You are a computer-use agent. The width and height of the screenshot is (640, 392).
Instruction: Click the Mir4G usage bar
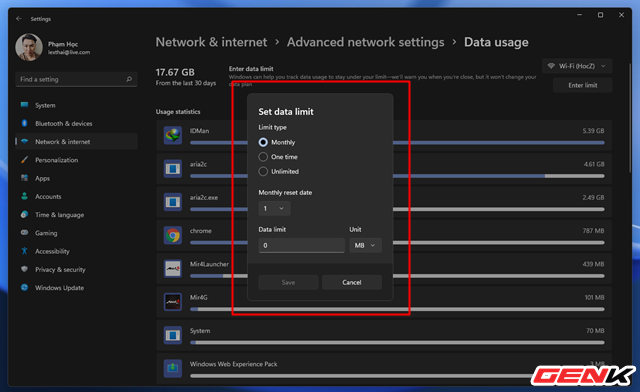coord(397,310)
